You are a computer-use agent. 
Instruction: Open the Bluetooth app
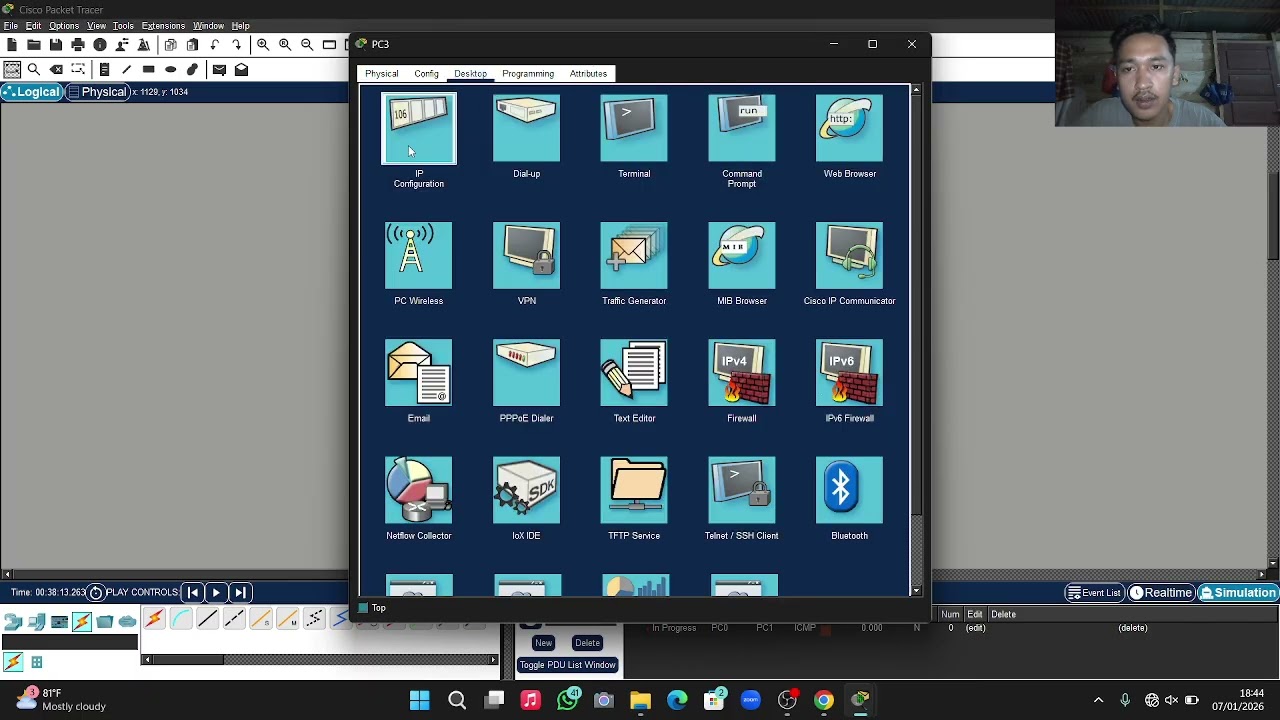coord(849,490)
